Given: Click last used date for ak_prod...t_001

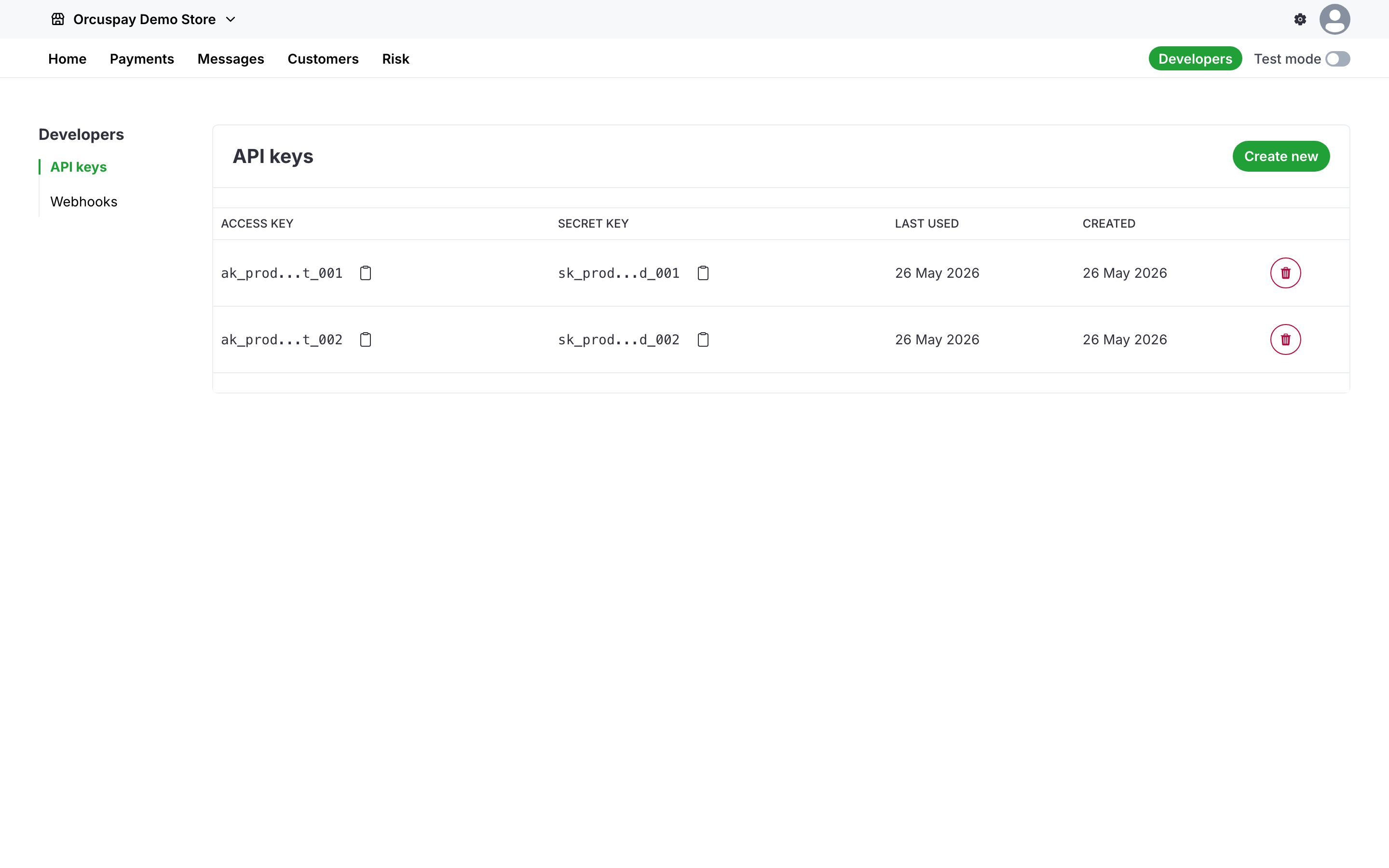Looking at the screenshot, I should (x=937, y=273).
